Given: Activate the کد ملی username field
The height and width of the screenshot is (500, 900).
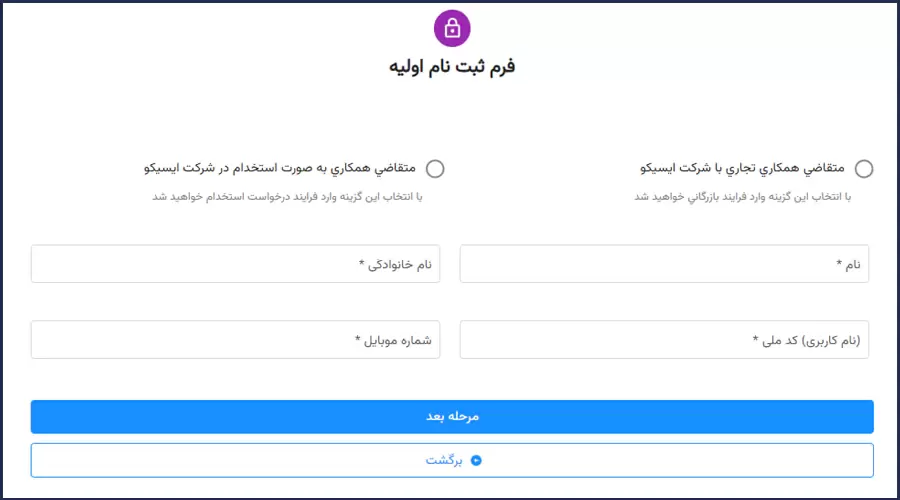Looking at the screenshot, I should pos(664,340).
